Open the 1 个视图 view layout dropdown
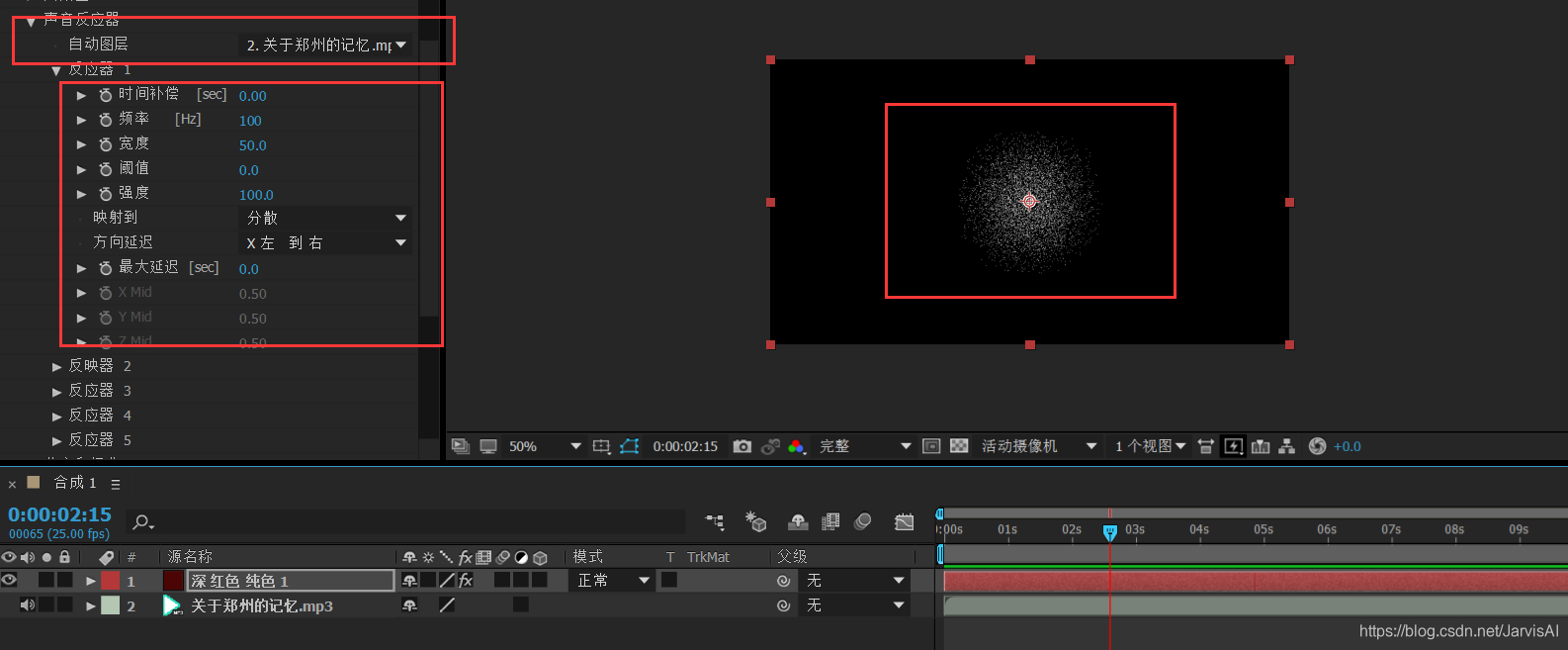Screen dimensions: 1568x650 pos(1150,446)
